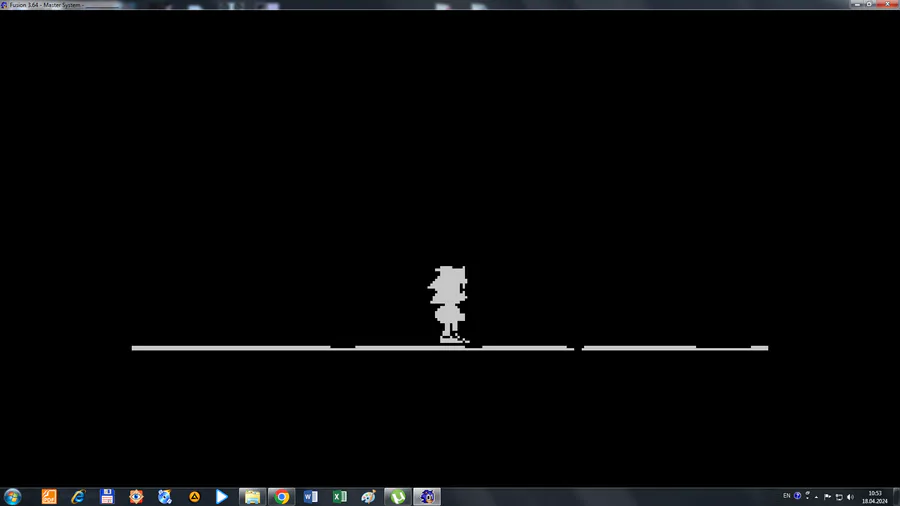Open the Windows Start menu orb
This screenshot has width=900, height=506.
12,496
